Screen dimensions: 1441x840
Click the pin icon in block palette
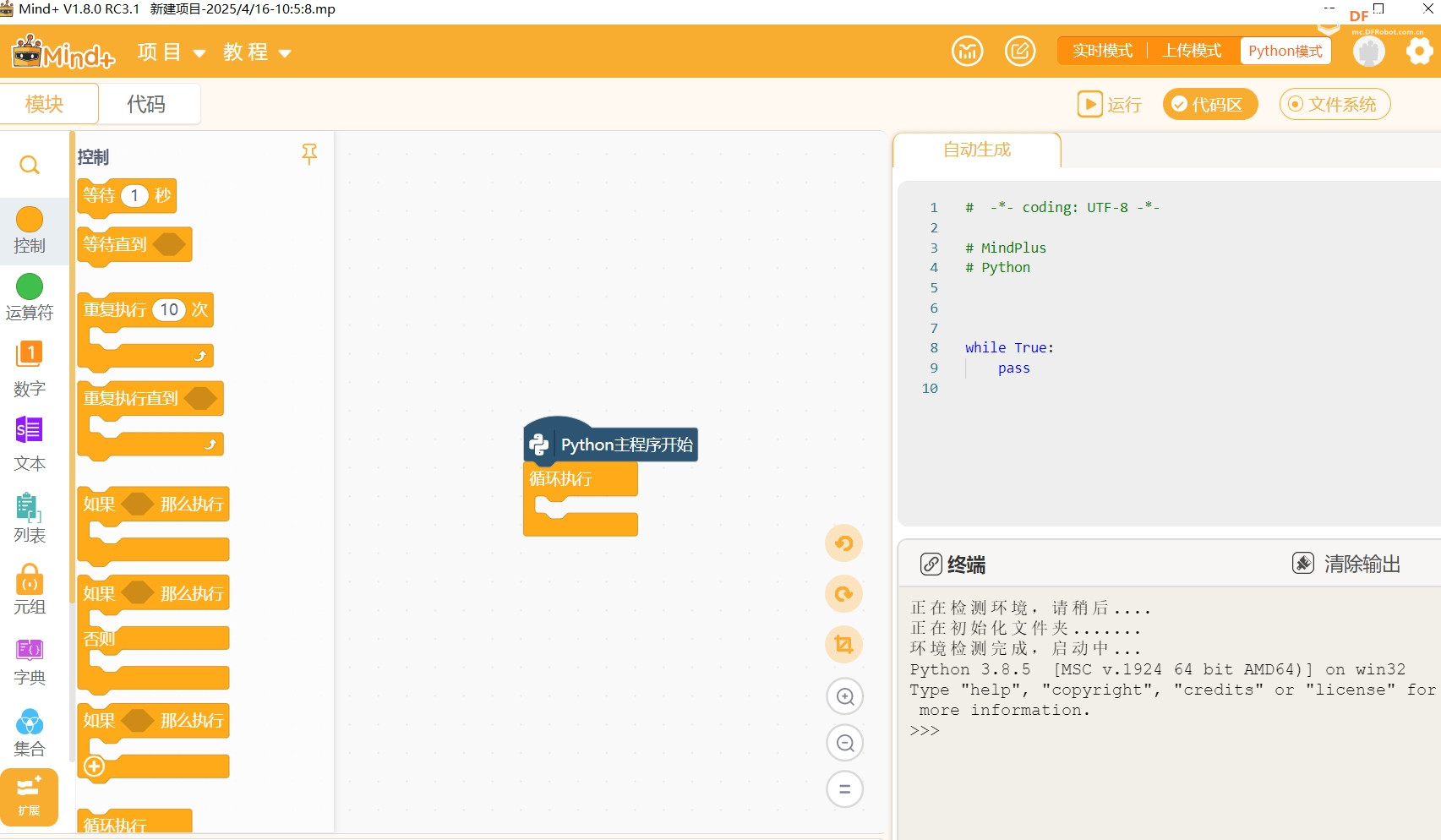coord(309,154)
